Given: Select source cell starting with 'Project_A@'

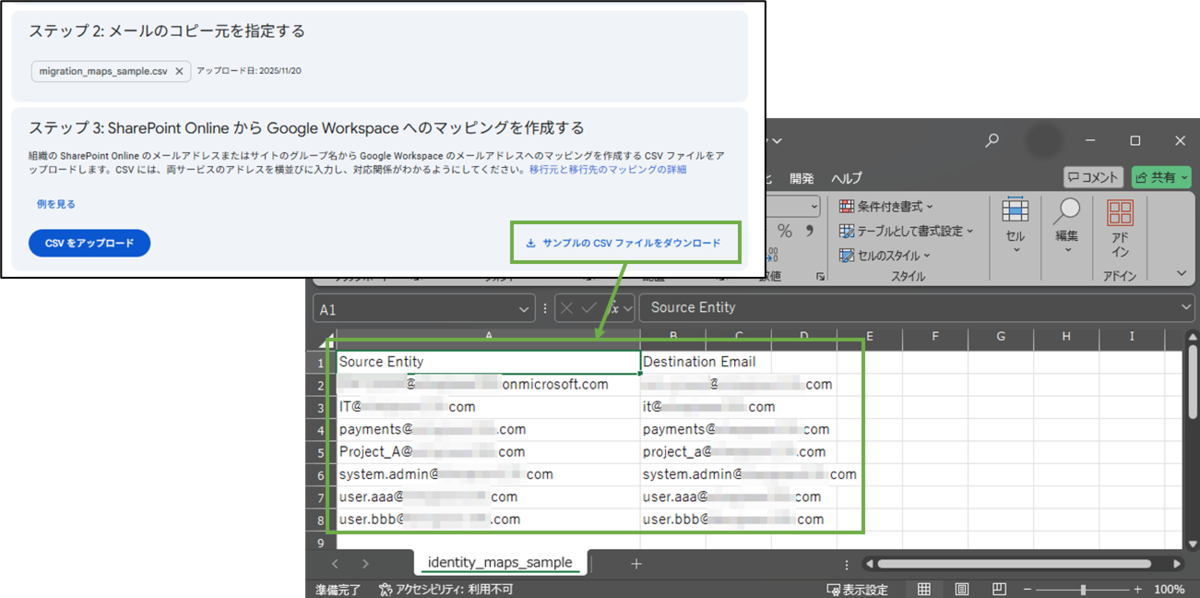Looking at the screenshot, I should coord(488,451).
